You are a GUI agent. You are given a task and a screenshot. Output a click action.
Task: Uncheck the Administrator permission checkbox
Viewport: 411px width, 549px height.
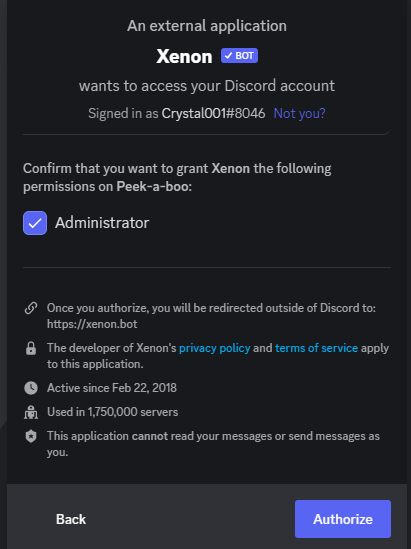[x=35, y=223]
